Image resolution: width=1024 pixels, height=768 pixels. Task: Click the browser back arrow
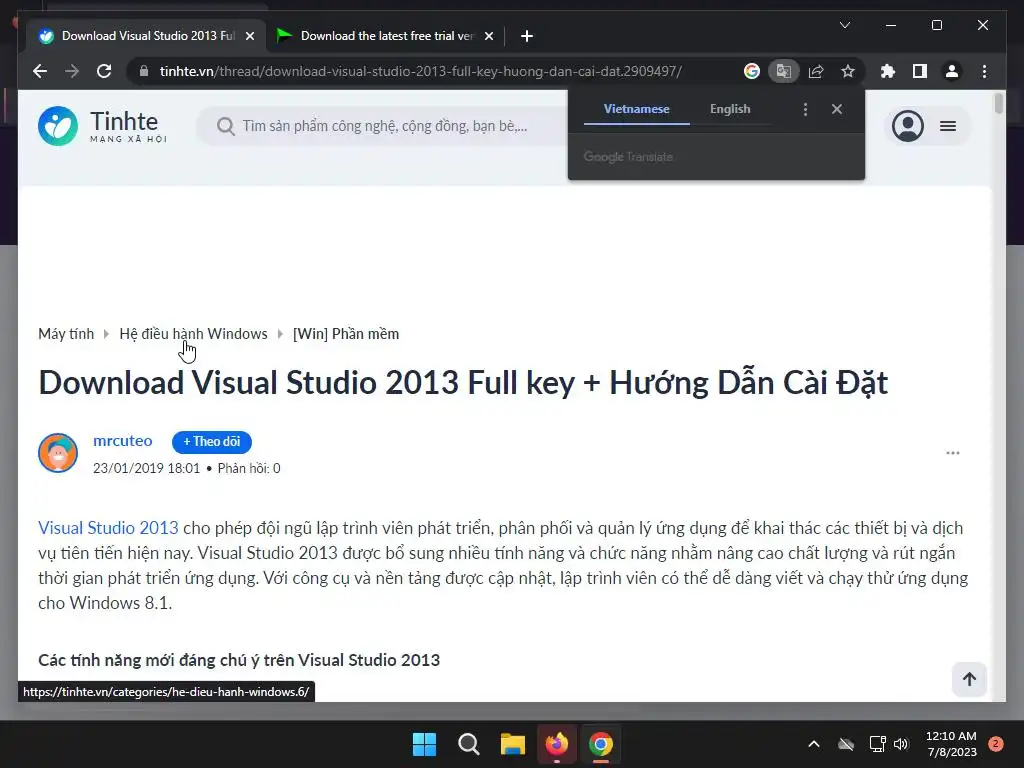40,71
